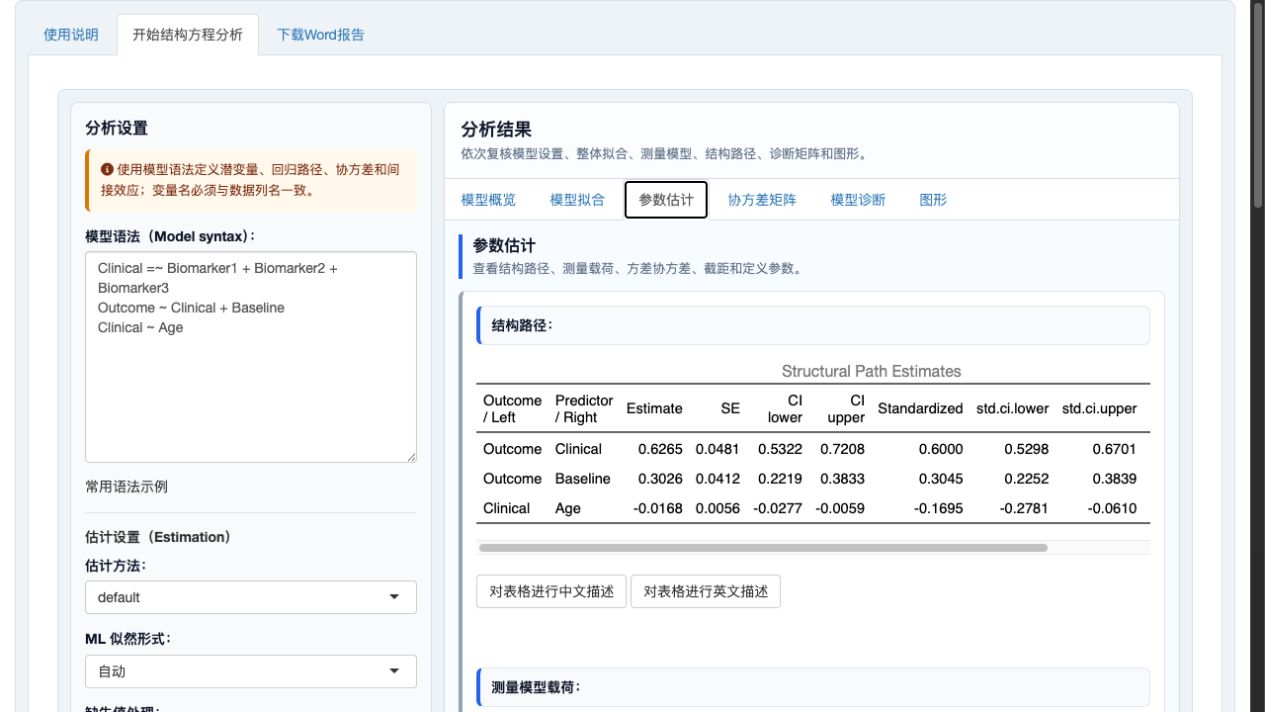
Task: Open the 使用说明 tab
Action: tap(71, 35)
